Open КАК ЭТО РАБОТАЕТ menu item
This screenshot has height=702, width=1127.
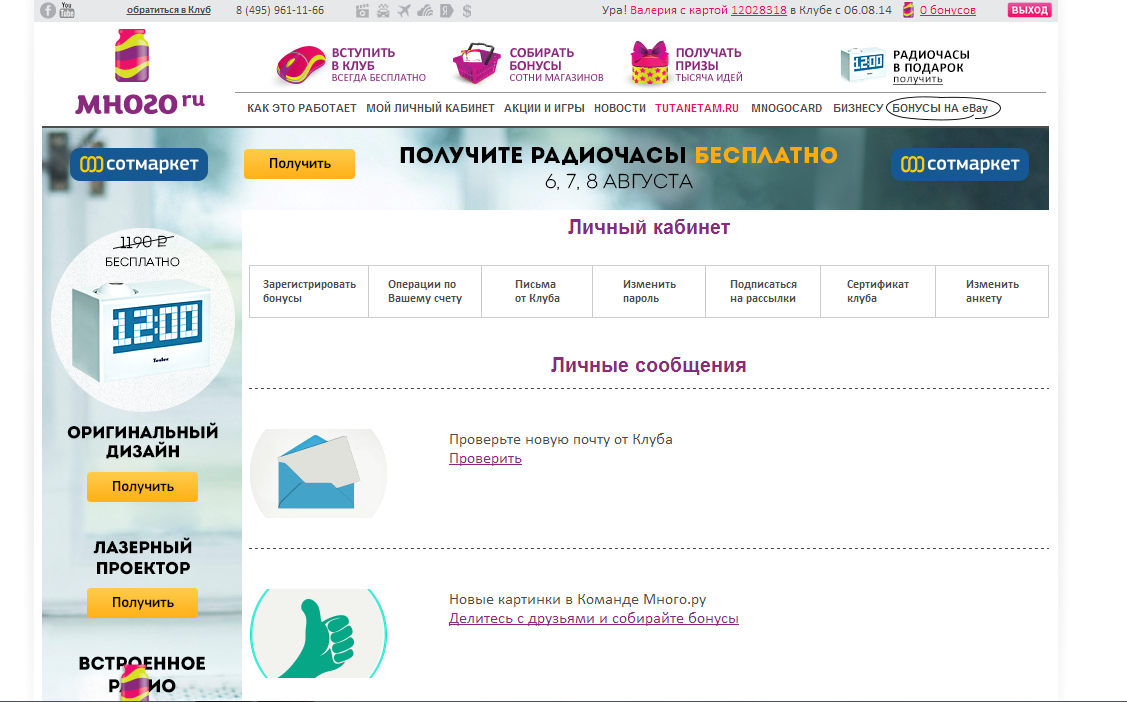coord(302,108)
